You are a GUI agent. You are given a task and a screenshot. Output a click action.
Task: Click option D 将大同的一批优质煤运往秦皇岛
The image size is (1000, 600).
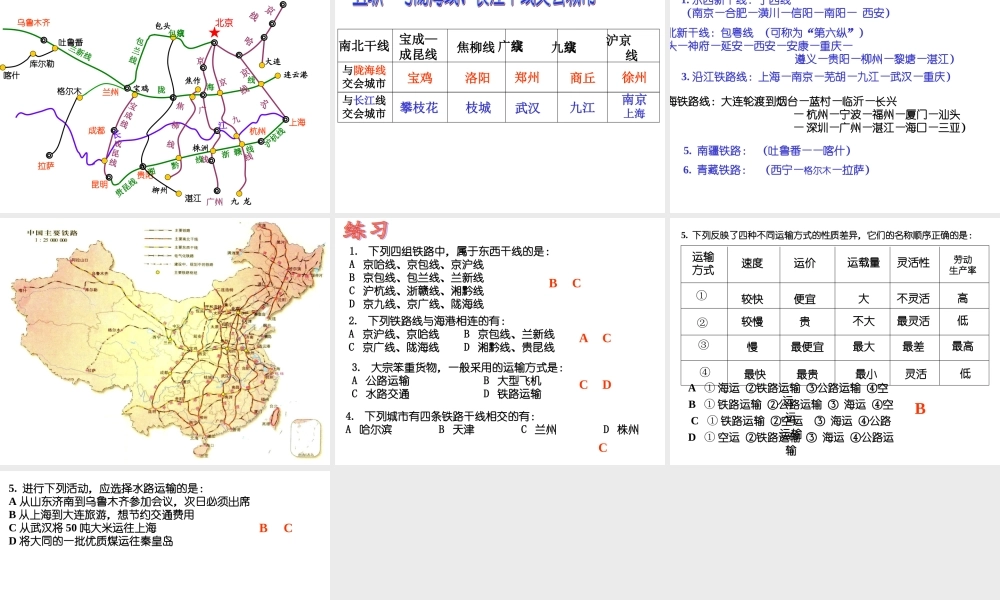[91, 541]
